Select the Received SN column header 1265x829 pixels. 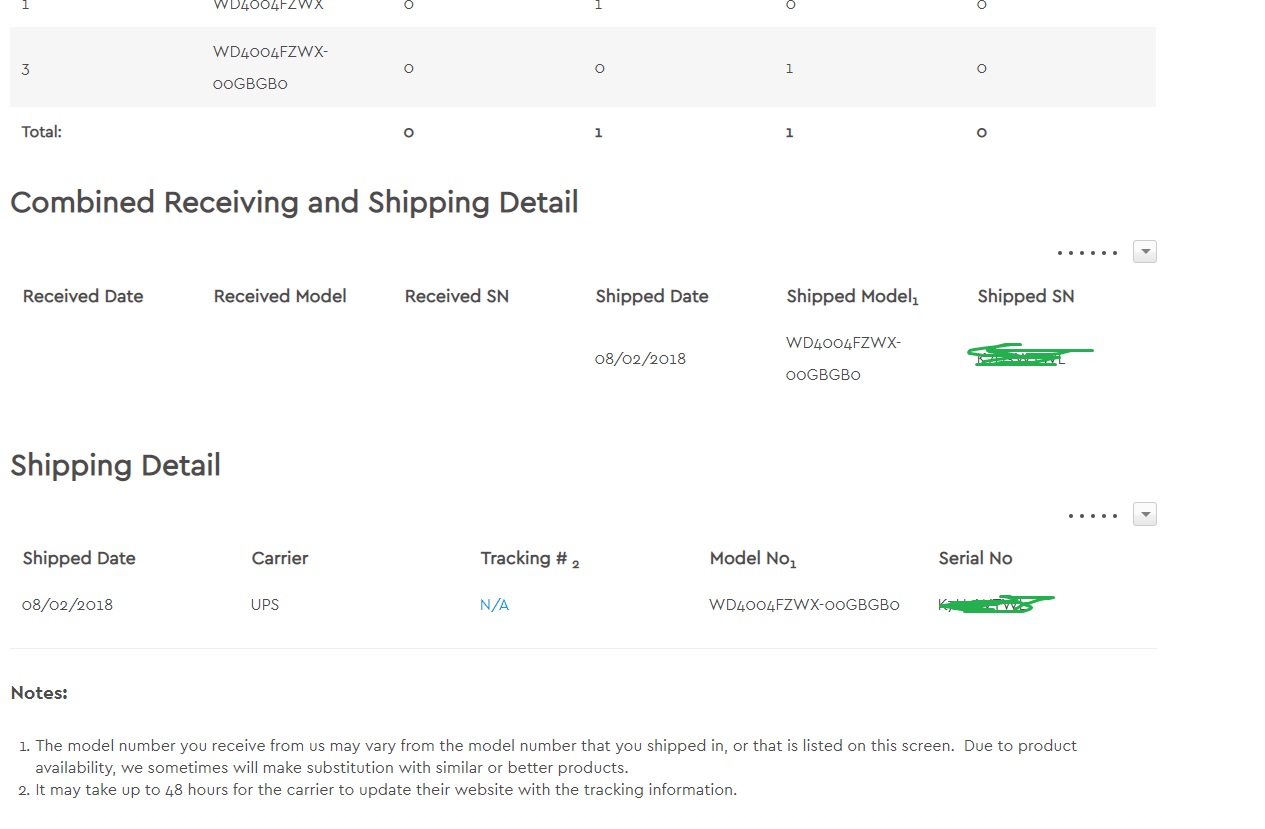click(457, 296)
